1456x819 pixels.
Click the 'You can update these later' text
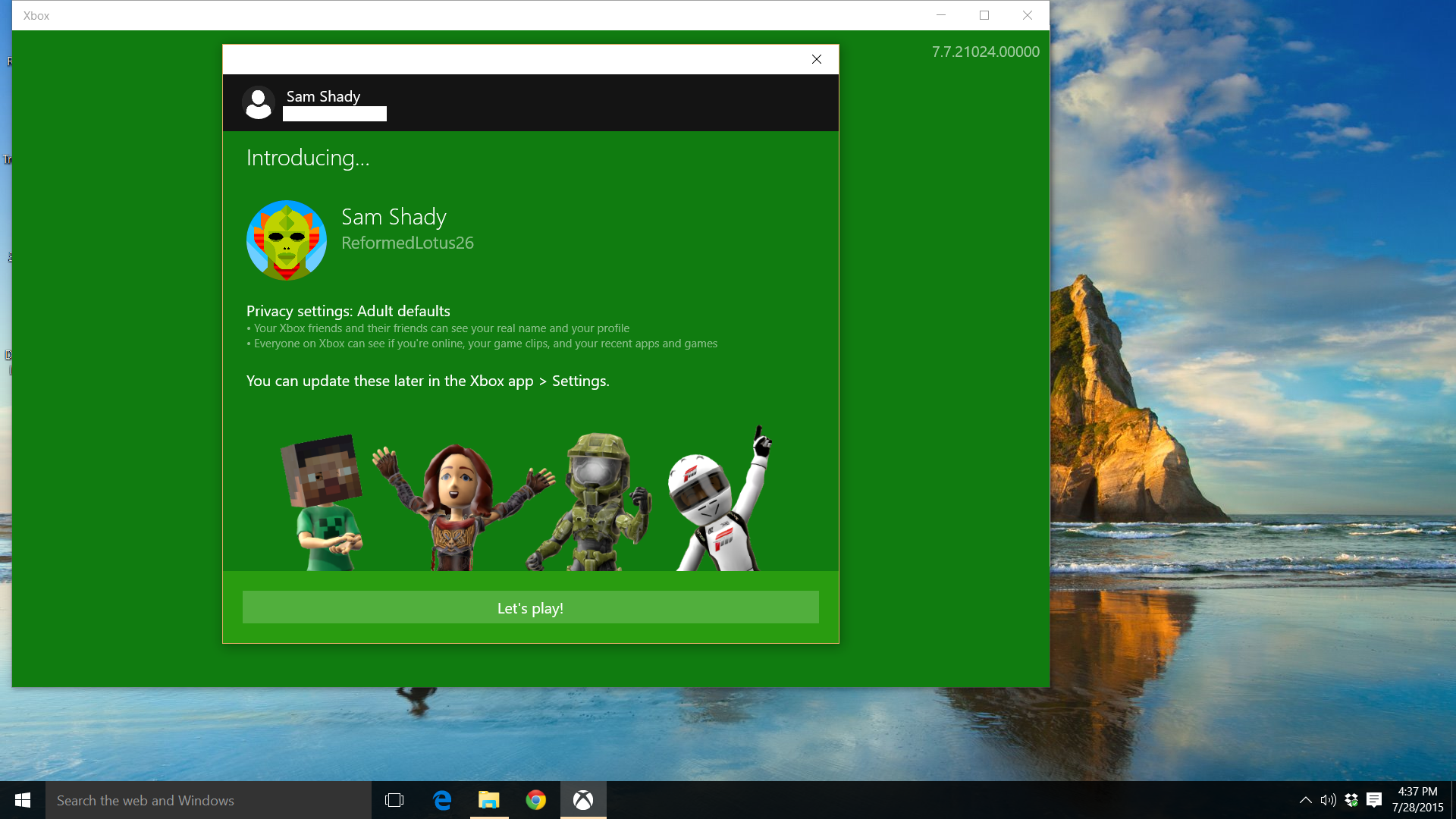pos(428,381)
